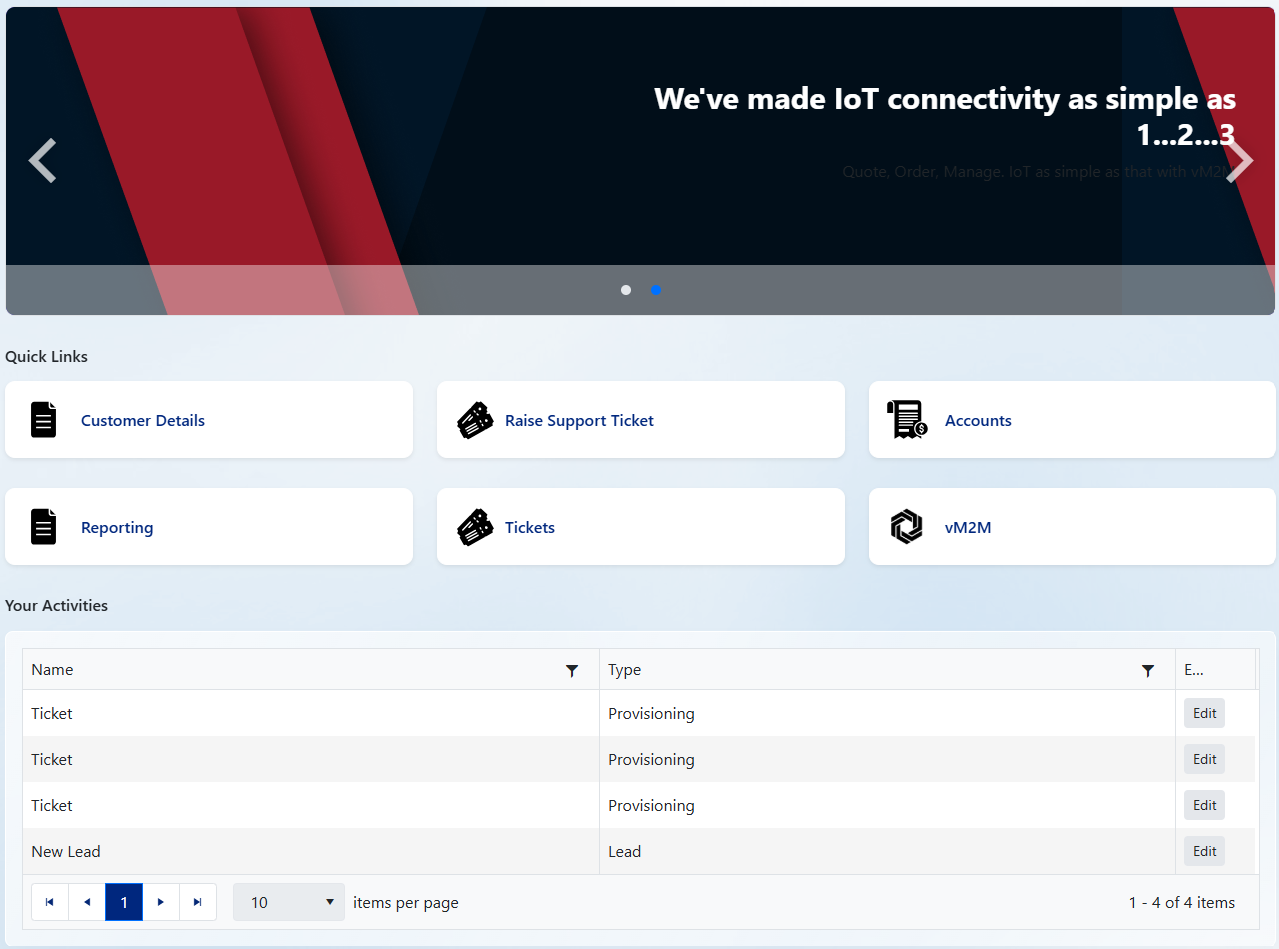Click the Reporting document icon
The height and width of the screenshot is (949, 1279).
pos(43,526)
